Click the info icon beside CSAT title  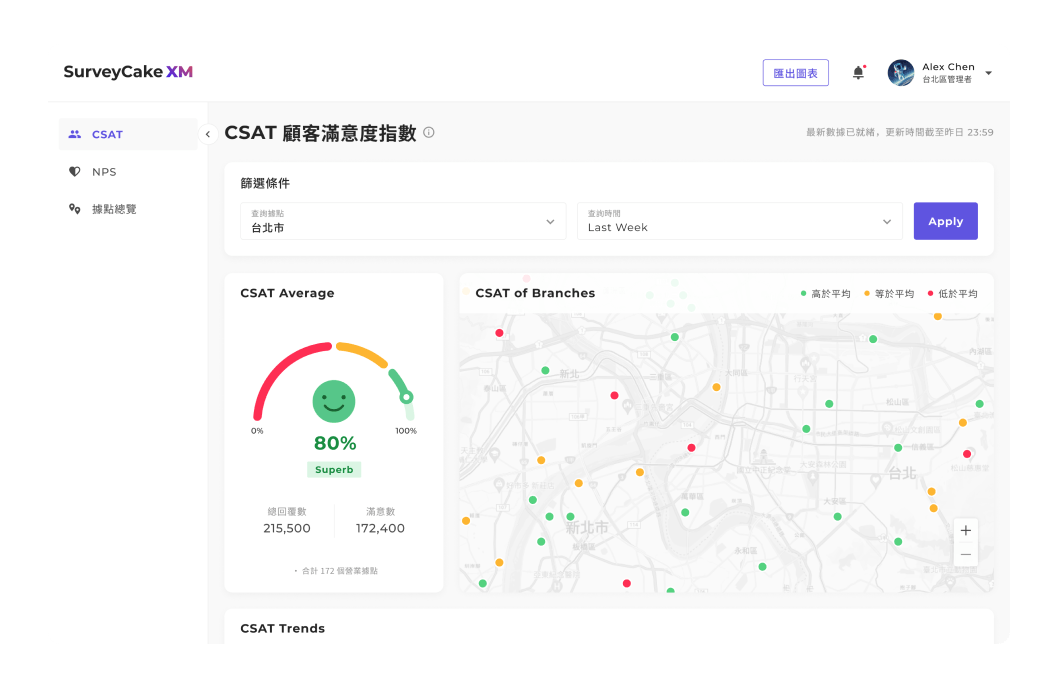pyautogui.click(x=429, y=132)
